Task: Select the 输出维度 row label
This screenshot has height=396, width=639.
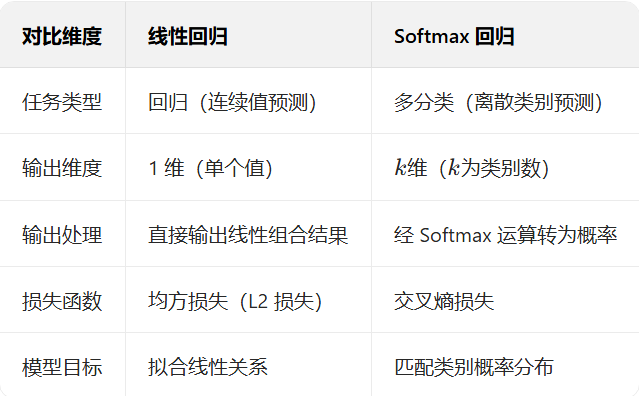Action: tap(62, 168)
